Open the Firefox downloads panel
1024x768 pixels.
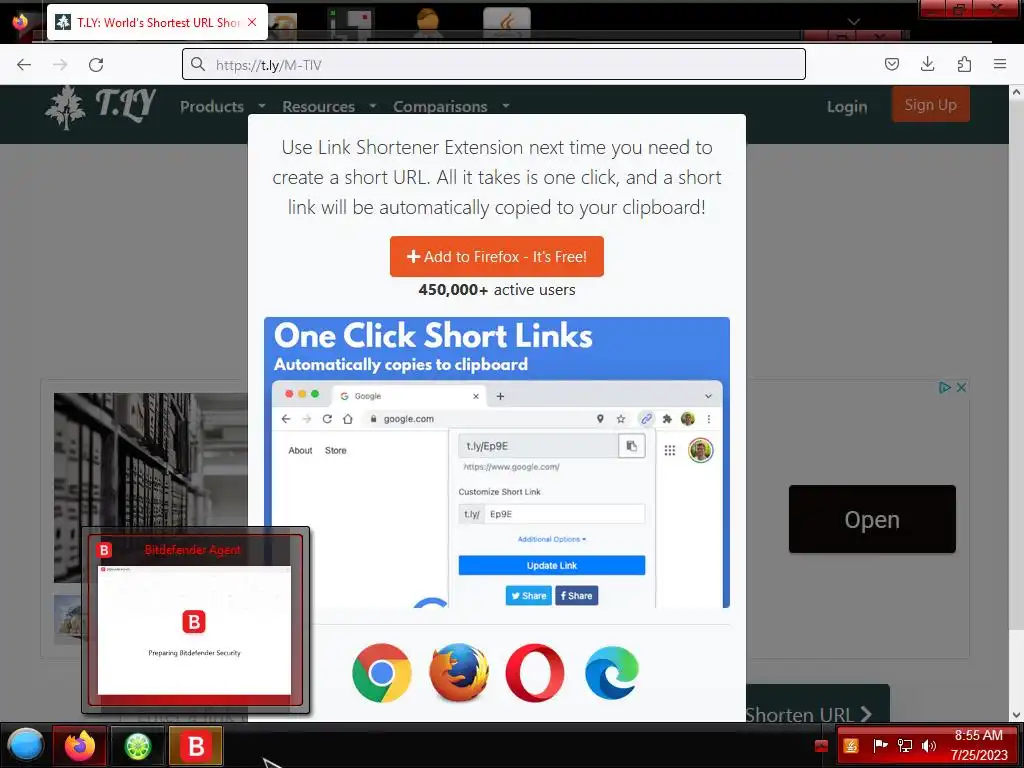(x=927, y=64)
